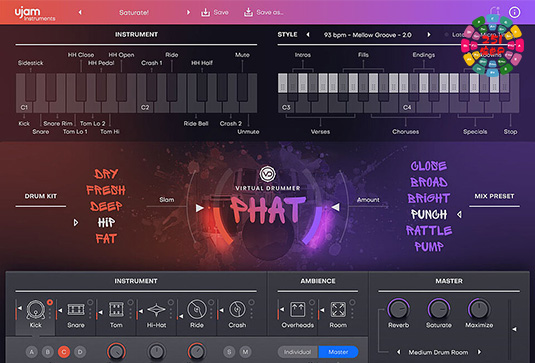Choose the DRY drum kit

coord(106,174)
